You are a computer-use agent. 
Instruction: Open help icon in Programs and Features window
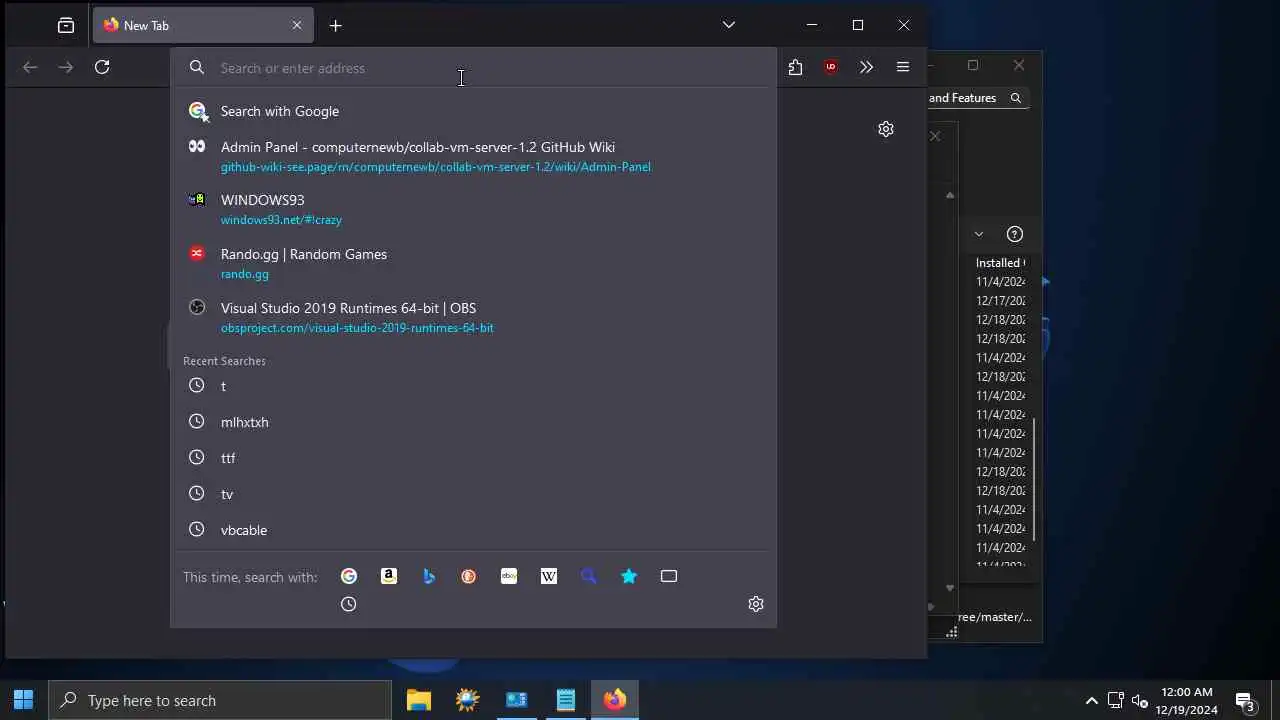[x=1015, y=234]
